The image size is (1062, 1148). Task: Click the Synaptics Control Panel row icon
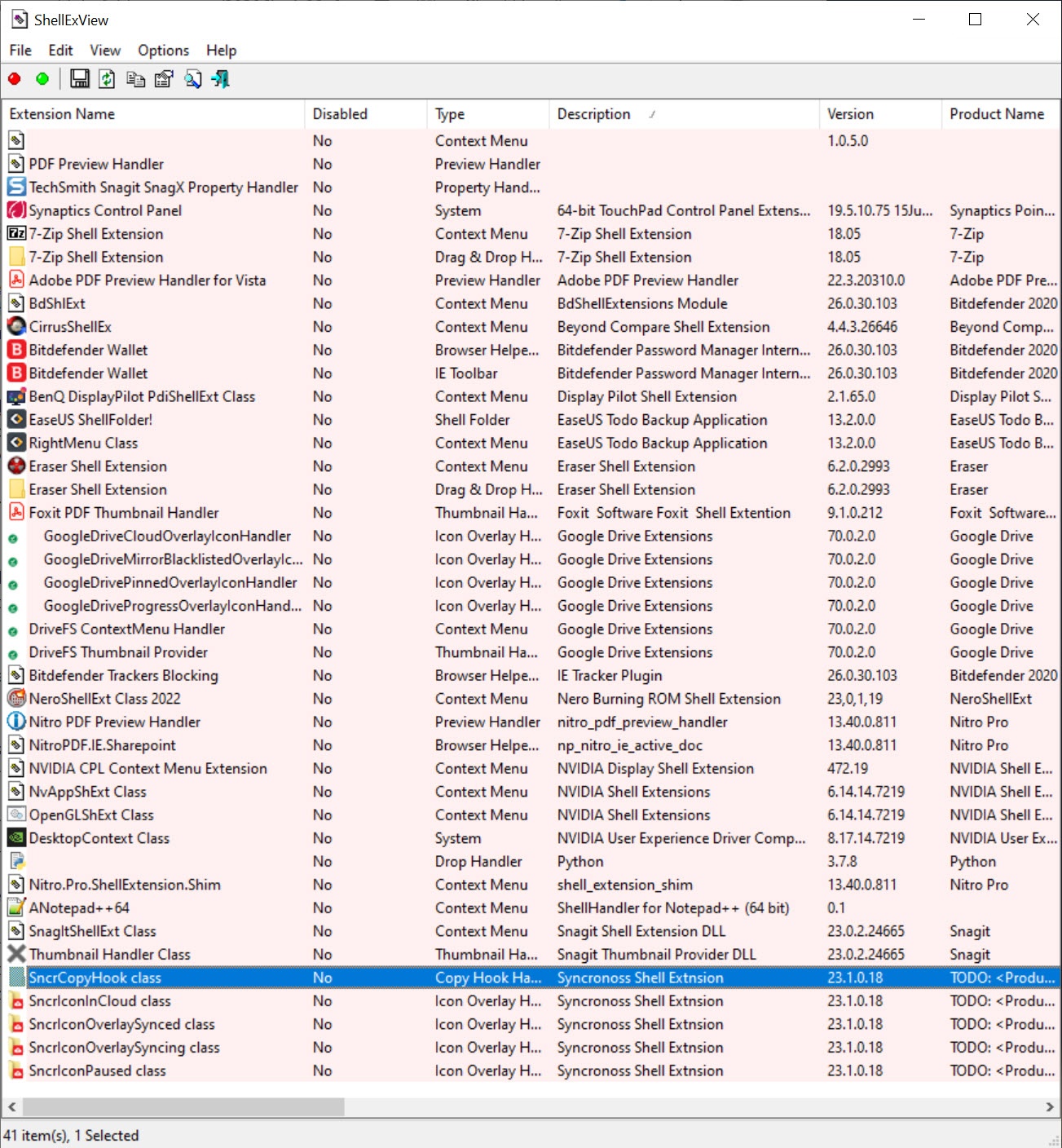point(16,210)
